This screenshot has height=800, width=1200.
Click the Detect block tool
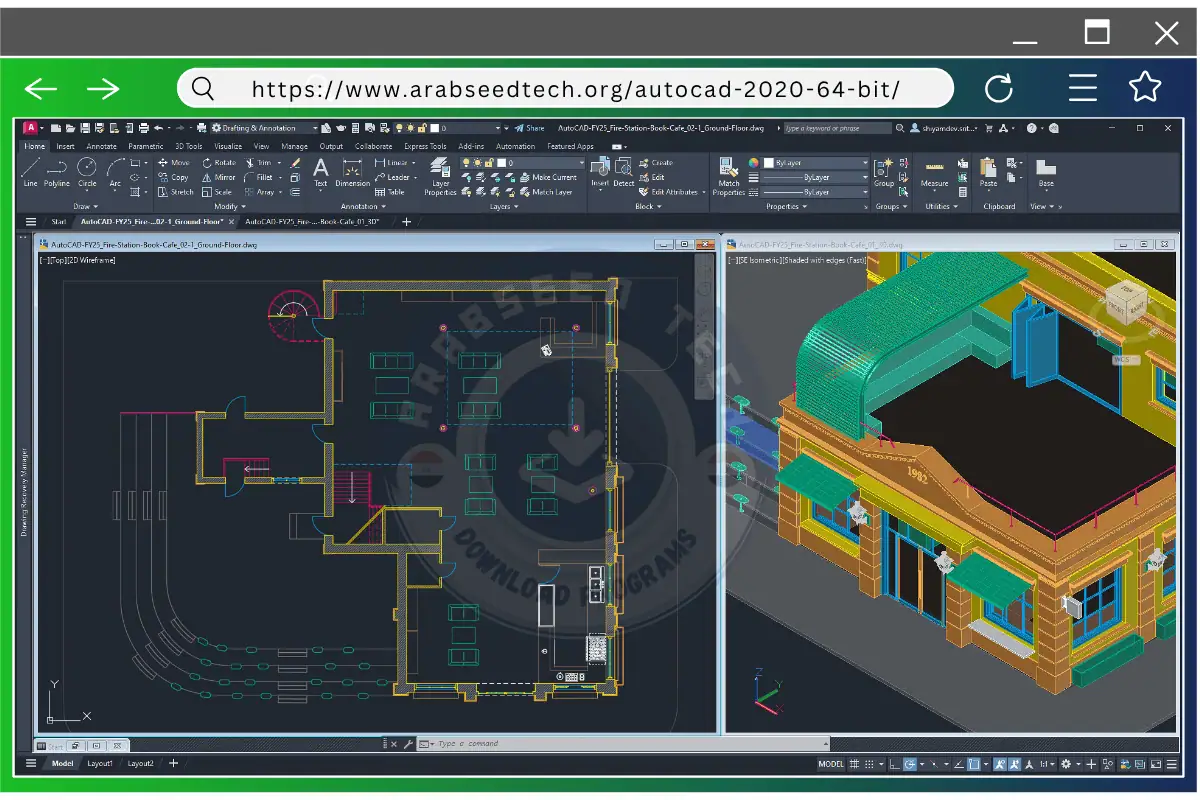(x=624, y=172)
